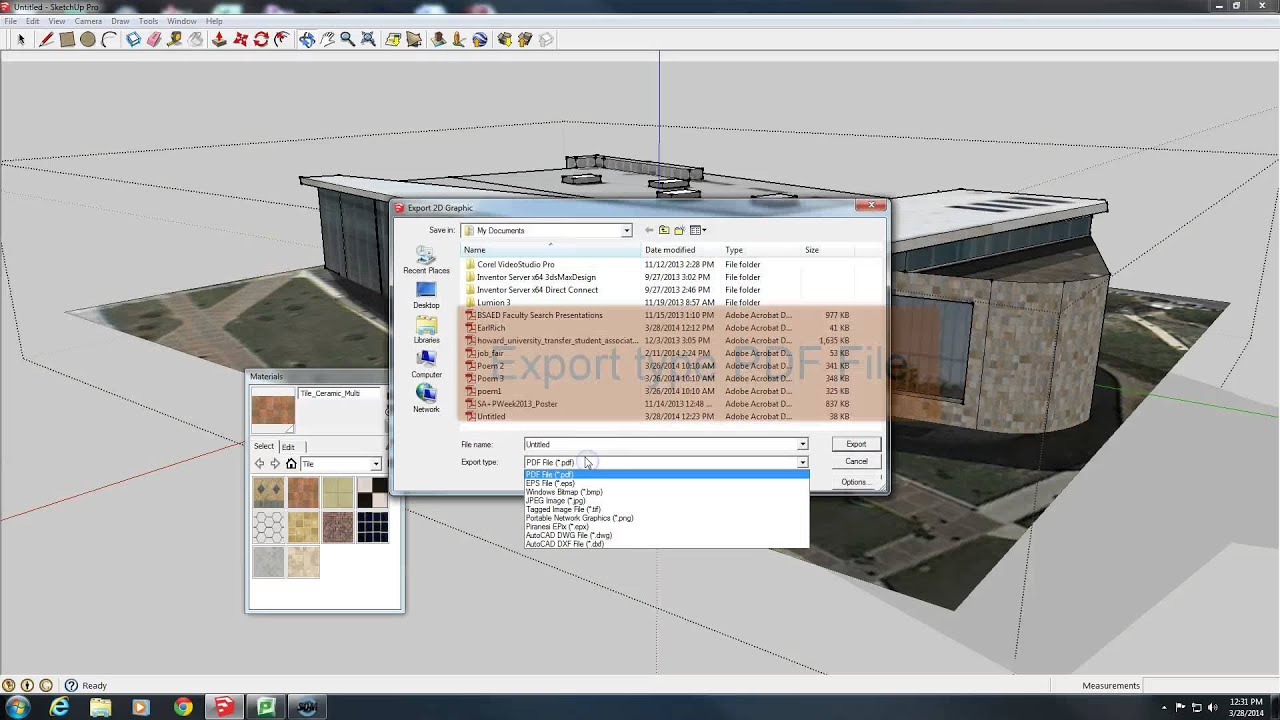Click the File name input field
This screenshot has width=1280, height=720.
pos(660,444)
